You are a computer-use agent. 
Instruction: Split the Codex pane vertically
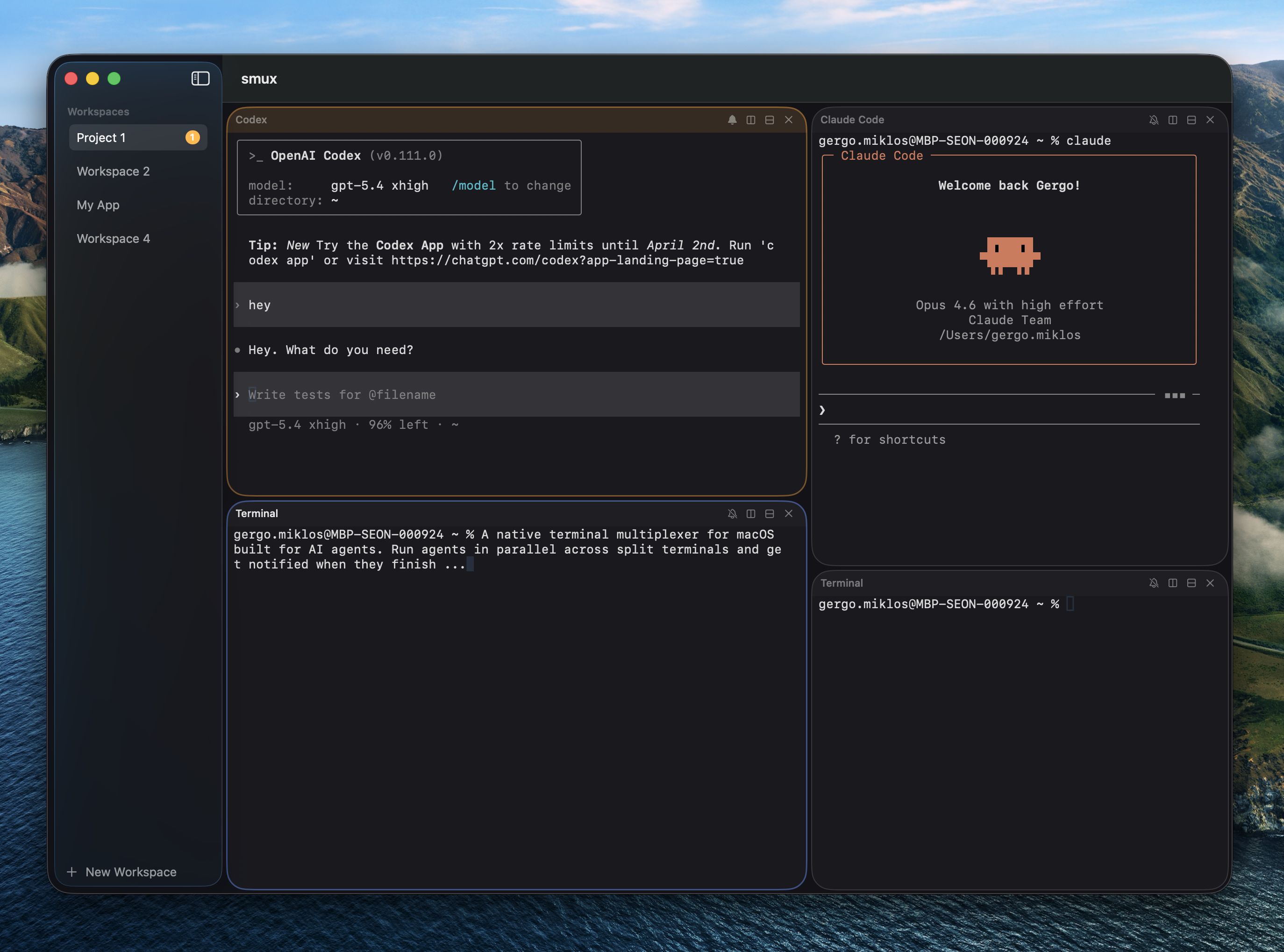coord(751,120)
